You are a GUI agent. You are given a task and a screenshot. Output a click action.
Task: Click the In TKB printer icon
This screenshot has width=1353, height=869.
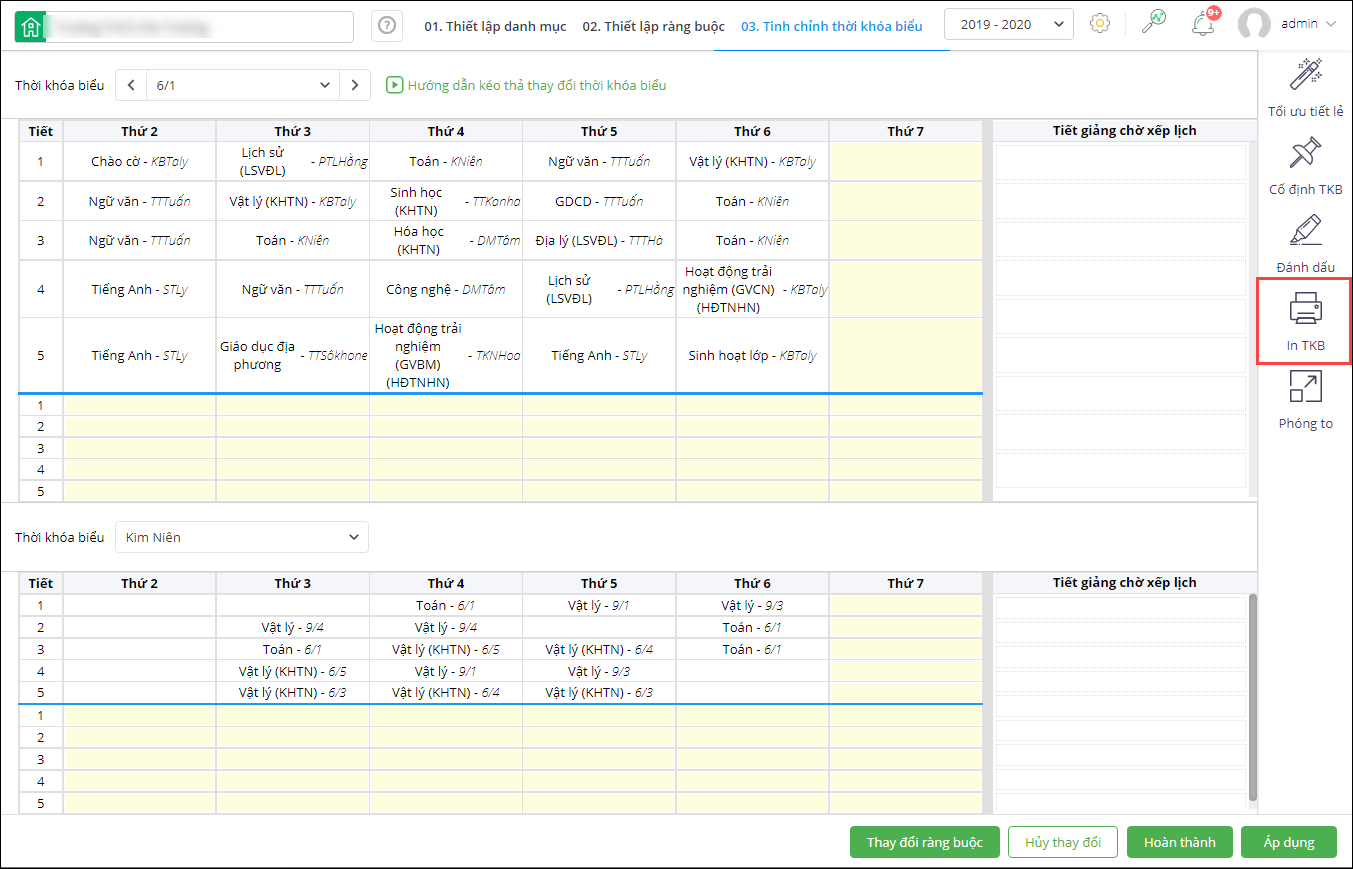1305,310
